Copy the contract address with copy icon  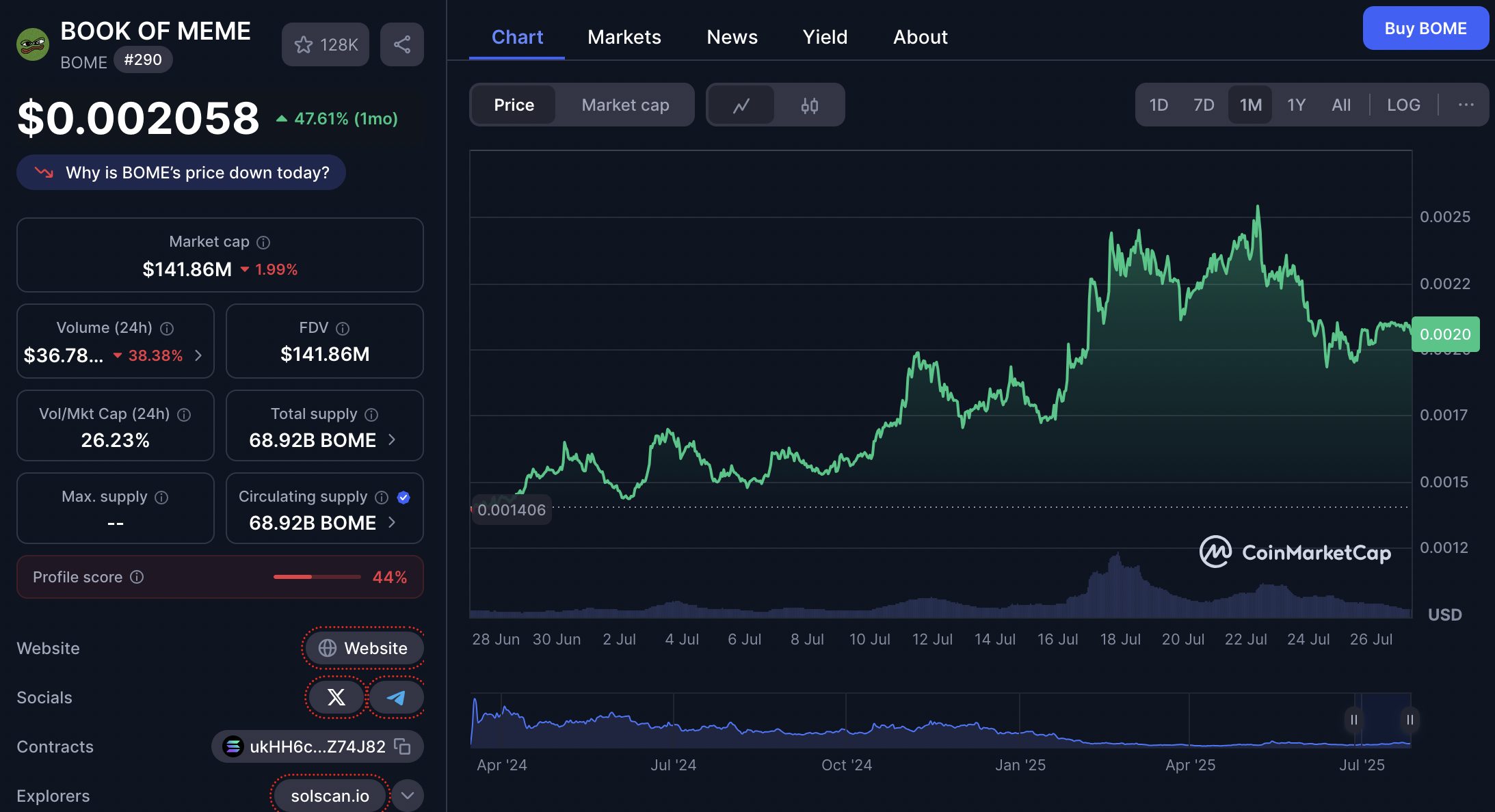click(x=402, y=746)
